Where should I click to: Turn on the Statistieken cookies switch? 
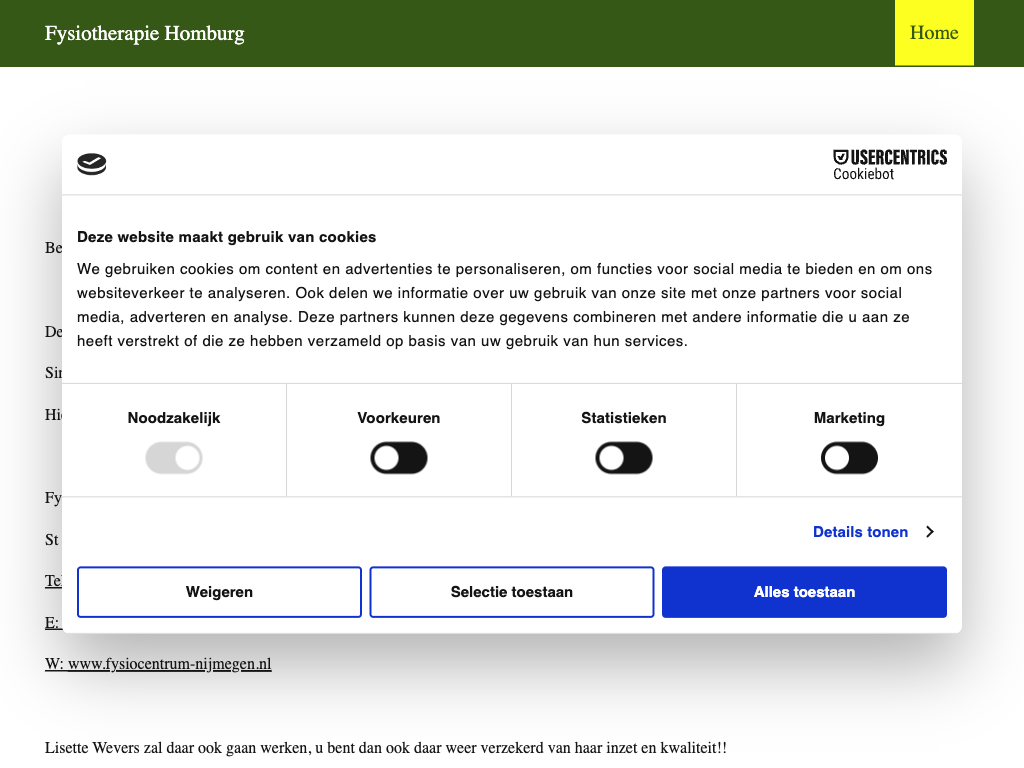coord(624,459)
